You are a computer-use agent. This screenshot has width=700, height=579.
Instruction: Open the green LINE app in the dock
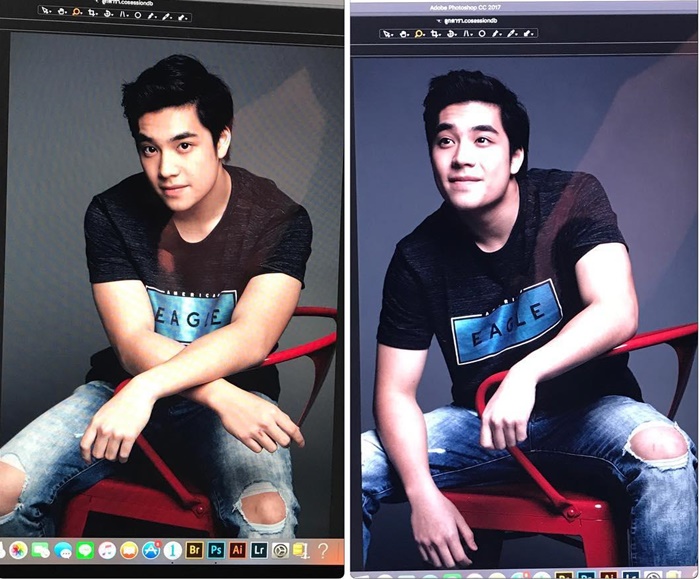click(x=85, y=549)
